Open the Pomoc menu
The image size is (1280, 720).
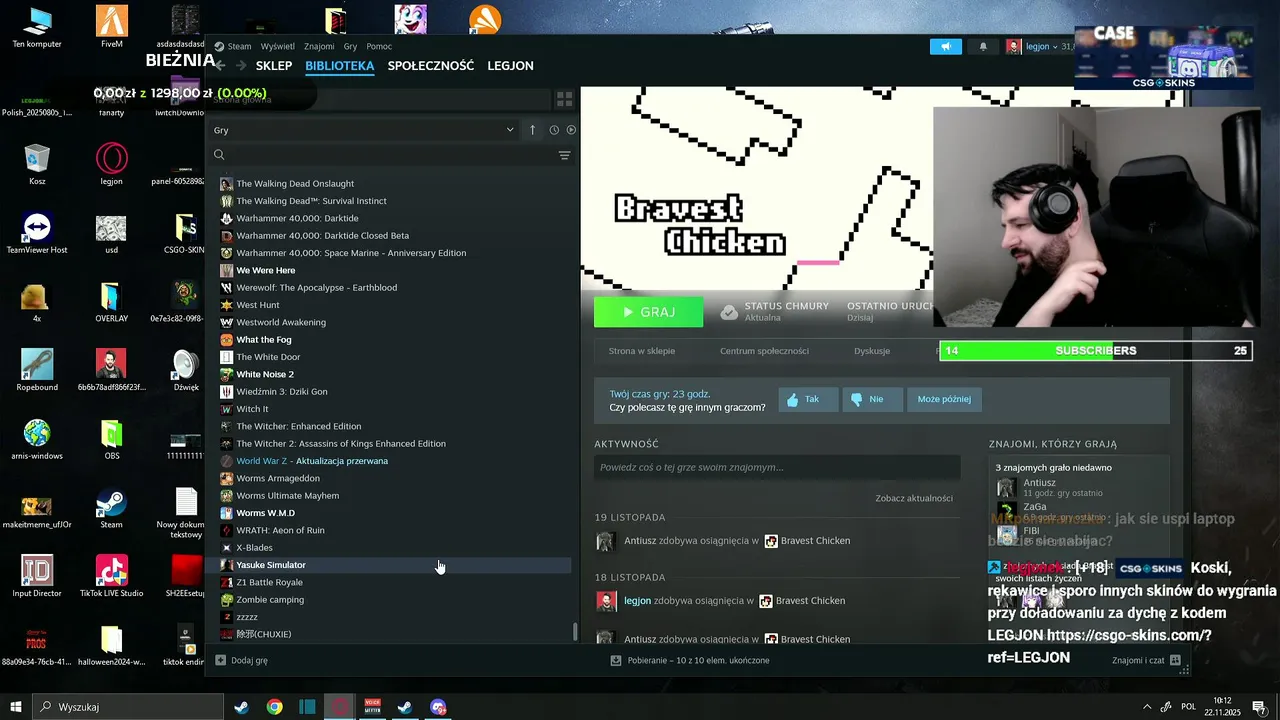(379, 46)
